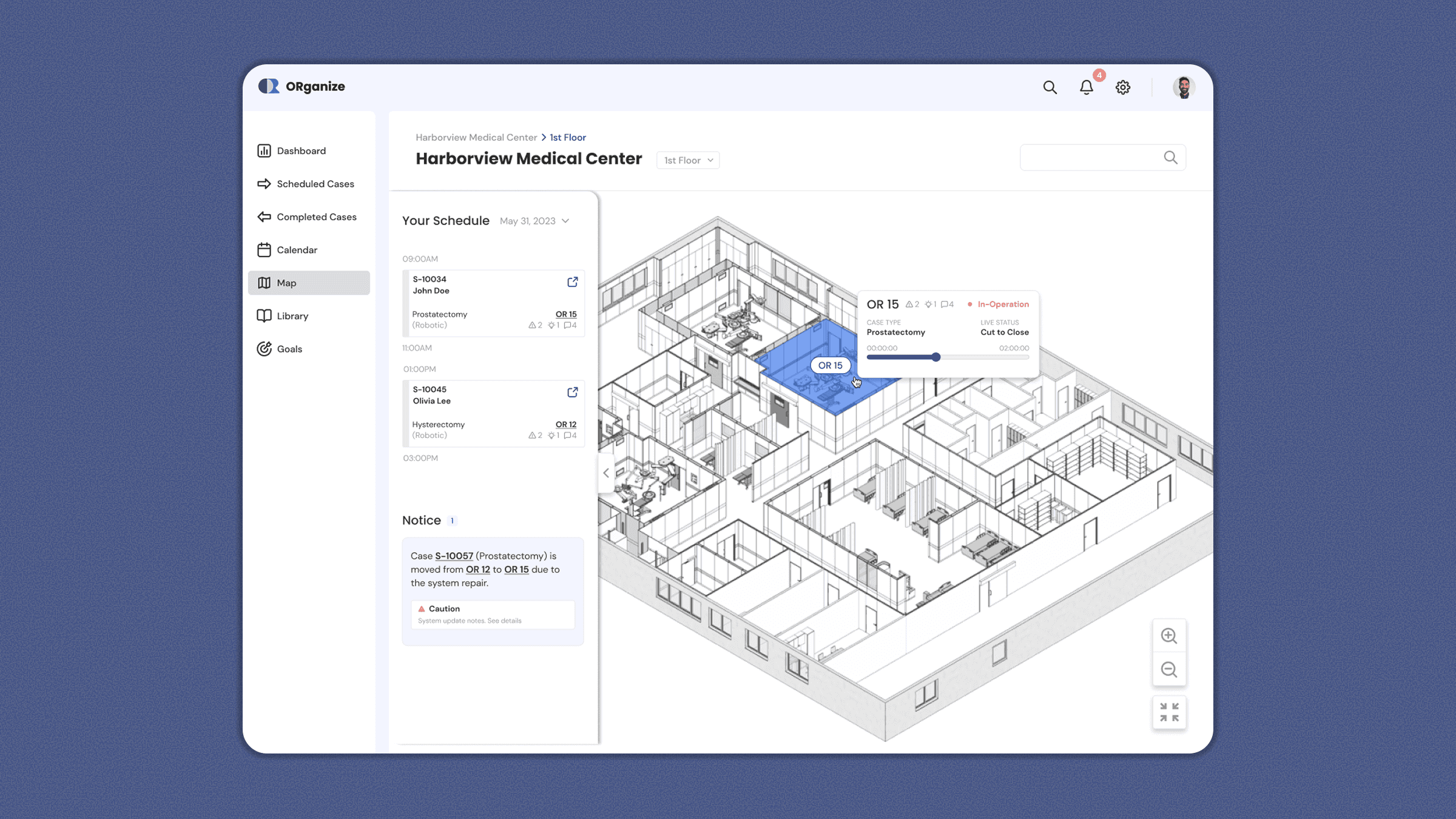
Task: Click Harborview Medical Center breadcrumb
Action: [476, 137]
